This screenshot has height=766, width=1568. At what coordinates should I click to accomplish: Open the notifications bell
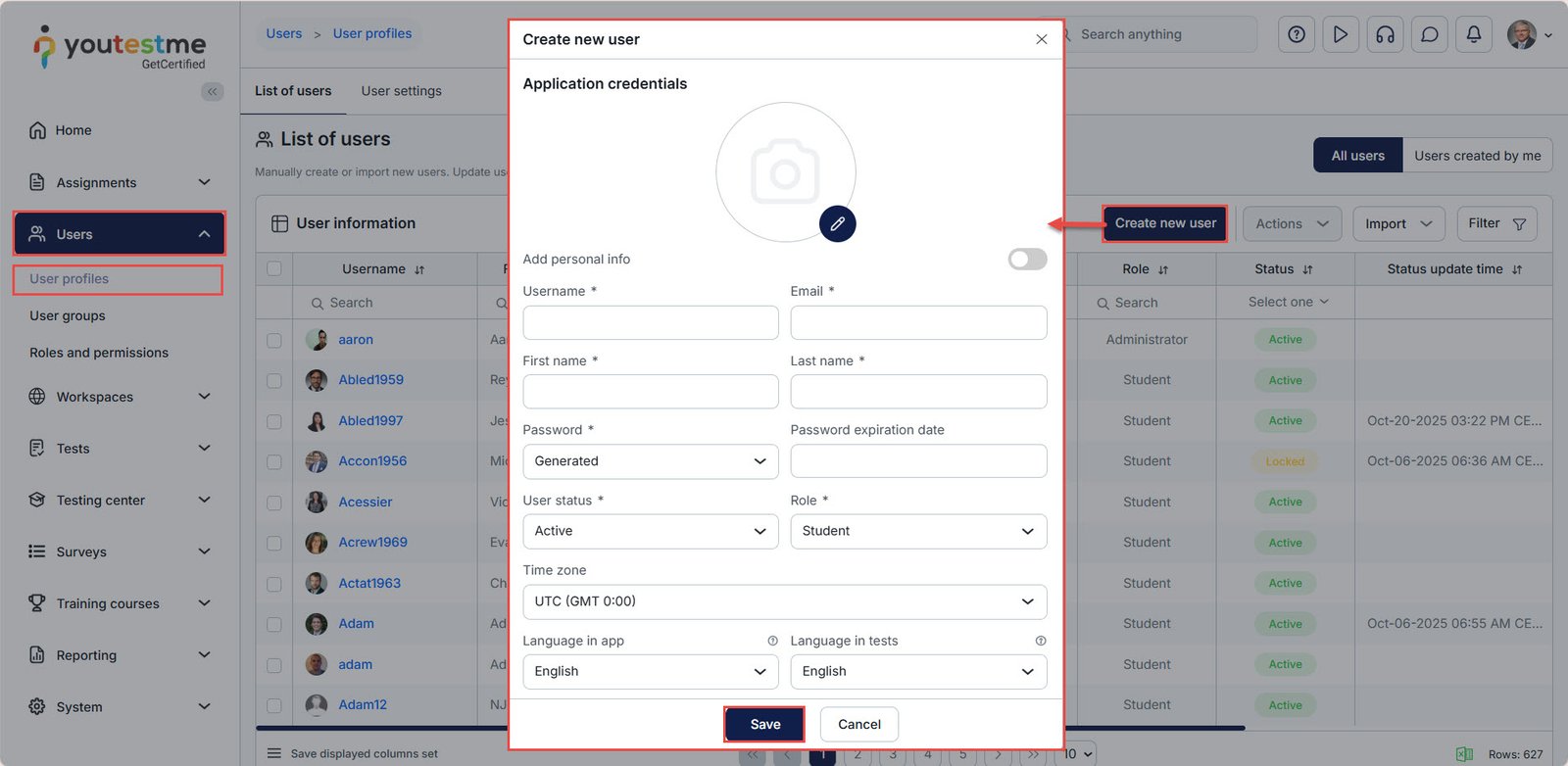point(1474,34)
